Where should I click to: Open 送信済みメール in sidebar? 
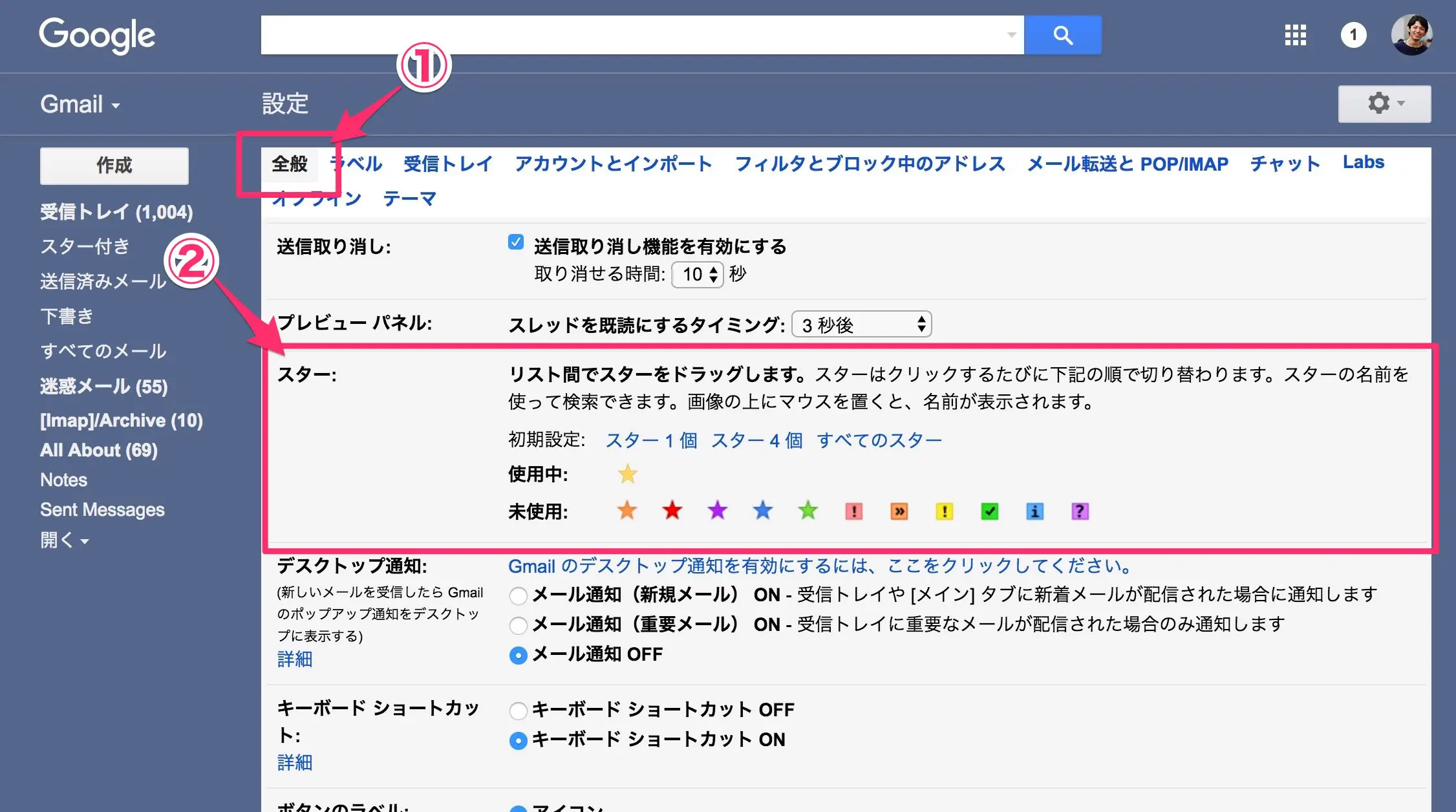pos(103,281)
